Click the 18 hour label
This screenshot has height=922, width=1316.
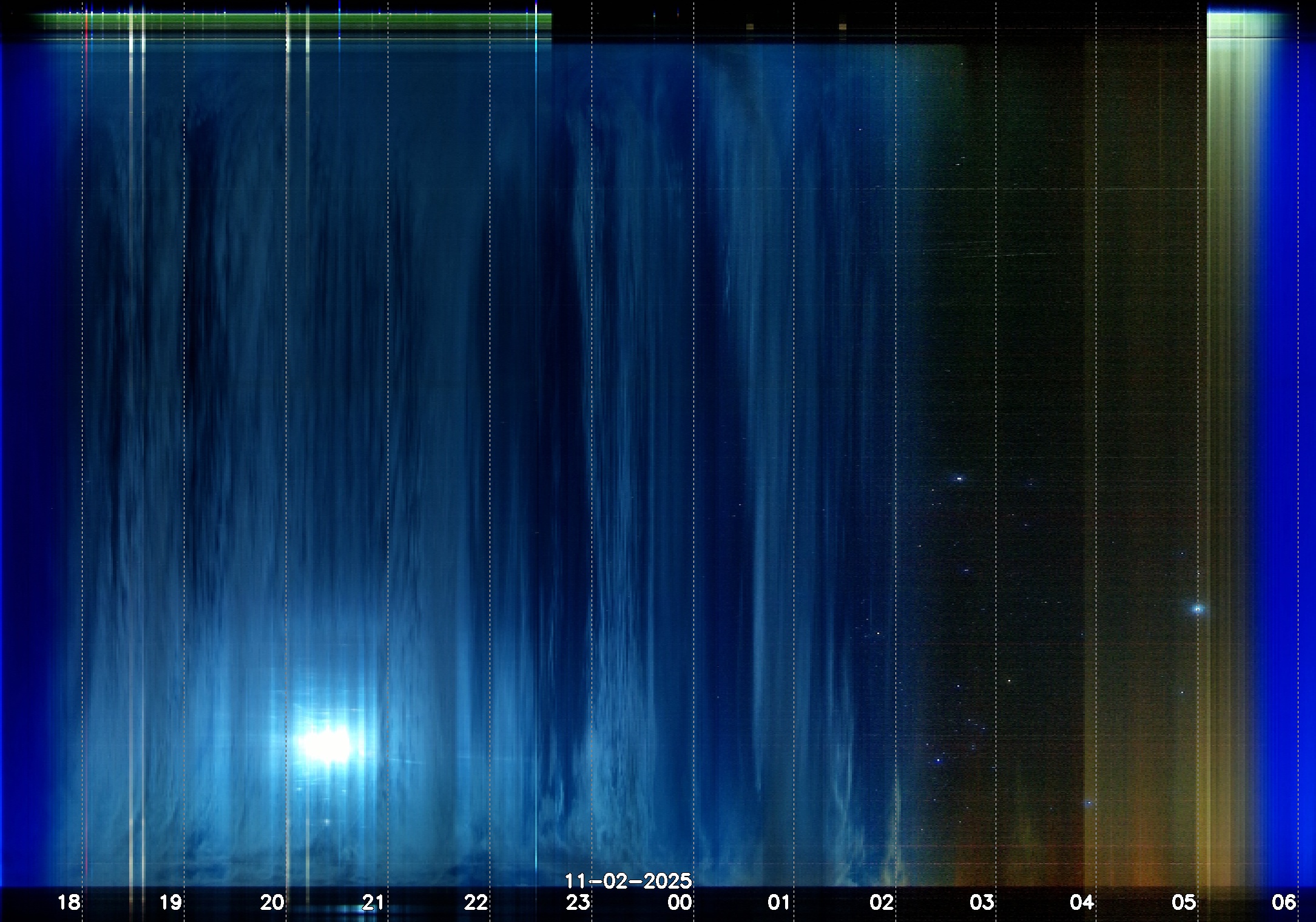[x=69, y=903]
